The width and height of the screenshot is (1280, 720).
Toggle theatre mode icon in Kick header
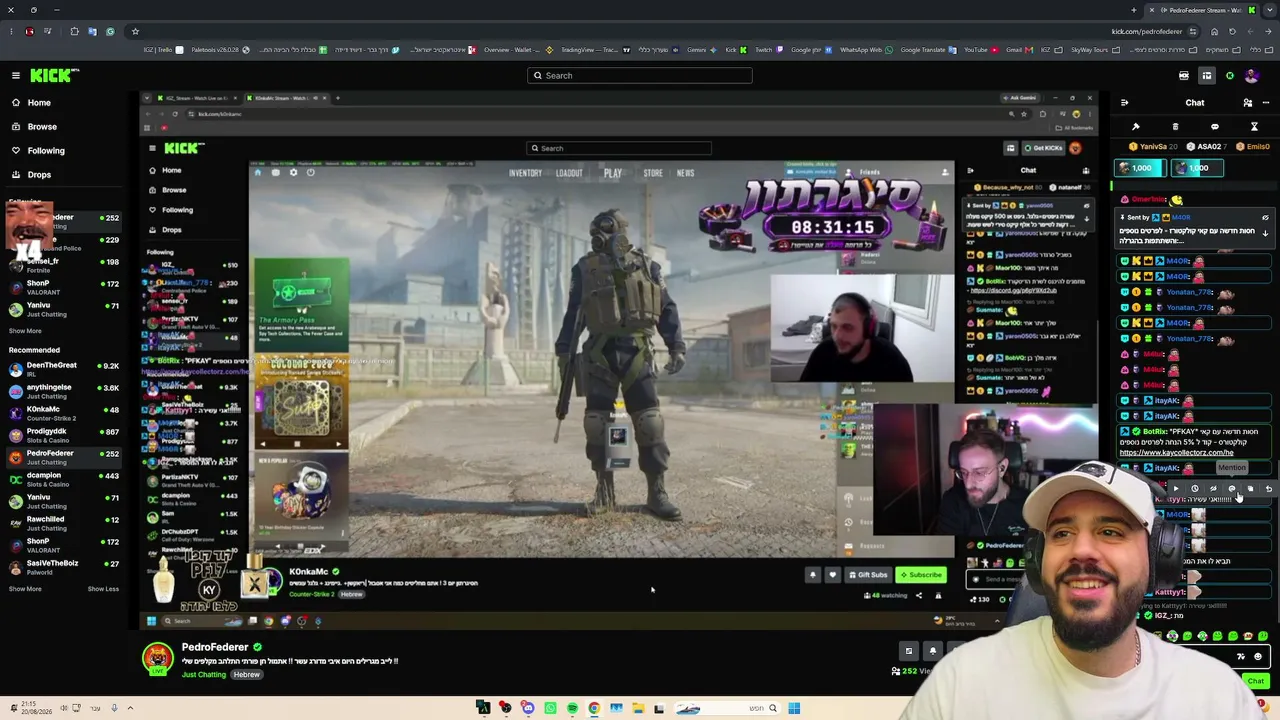click(x=1207, y=76)
